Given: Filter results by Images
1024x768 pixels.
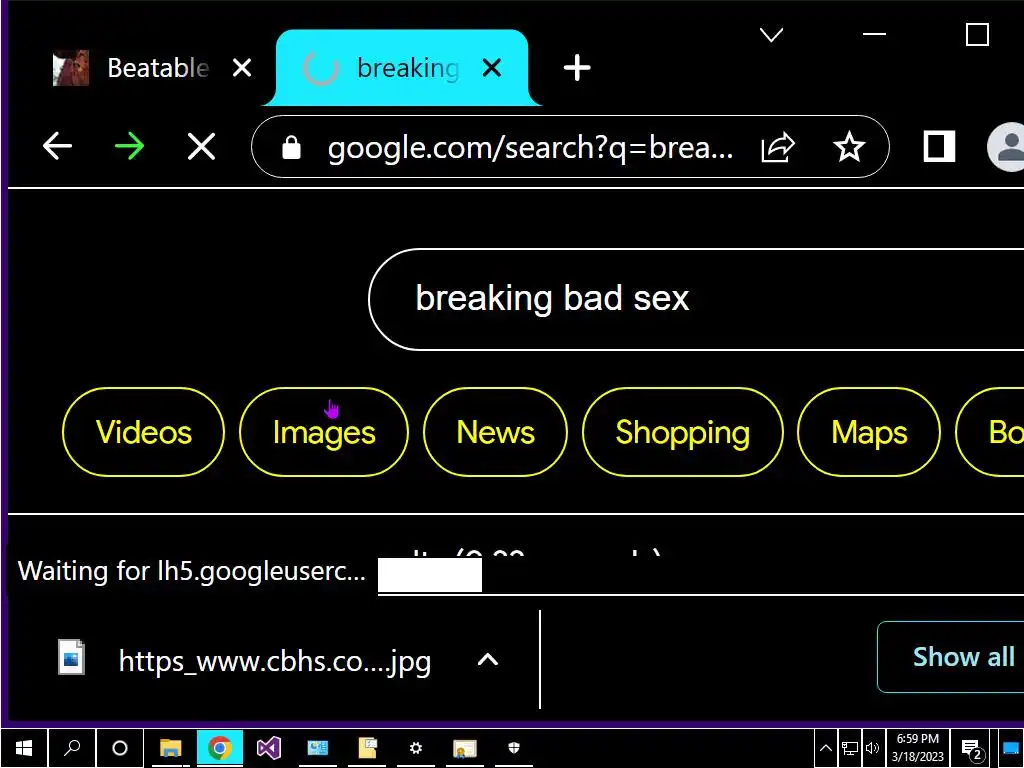Looking at the screenshot, I should [x=324, y=432].
